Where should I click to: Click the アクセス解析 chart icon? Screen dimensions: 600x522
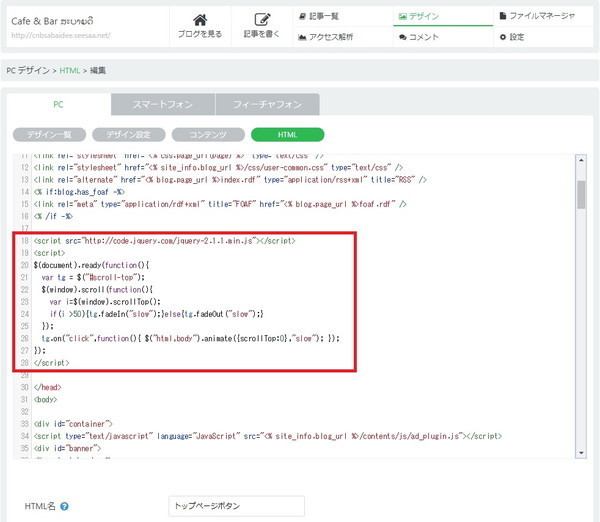coord(302,37)
